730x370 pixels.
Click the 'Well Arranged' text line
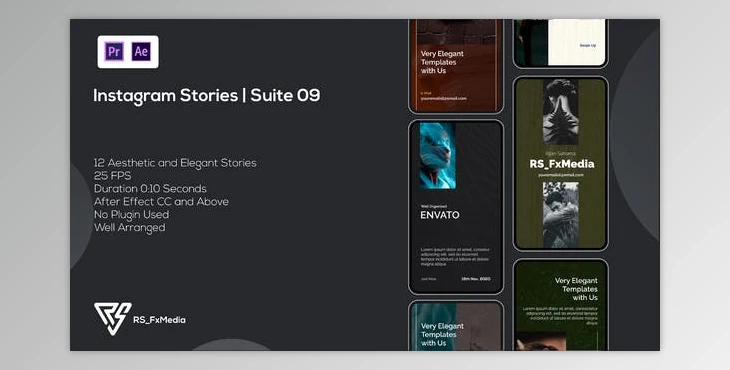pos(129,228)
